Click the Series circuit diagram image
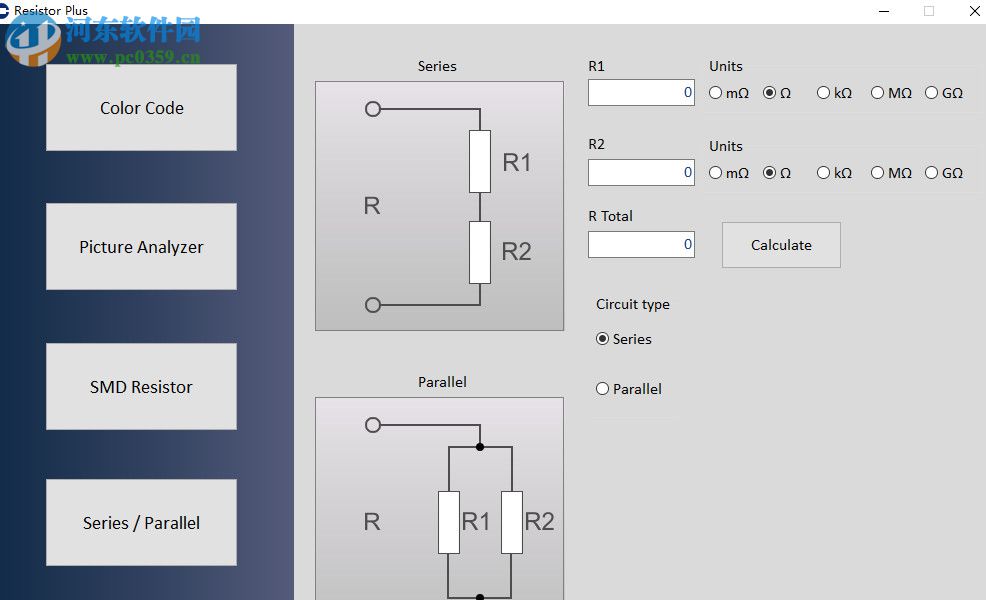 click(438, 205)
